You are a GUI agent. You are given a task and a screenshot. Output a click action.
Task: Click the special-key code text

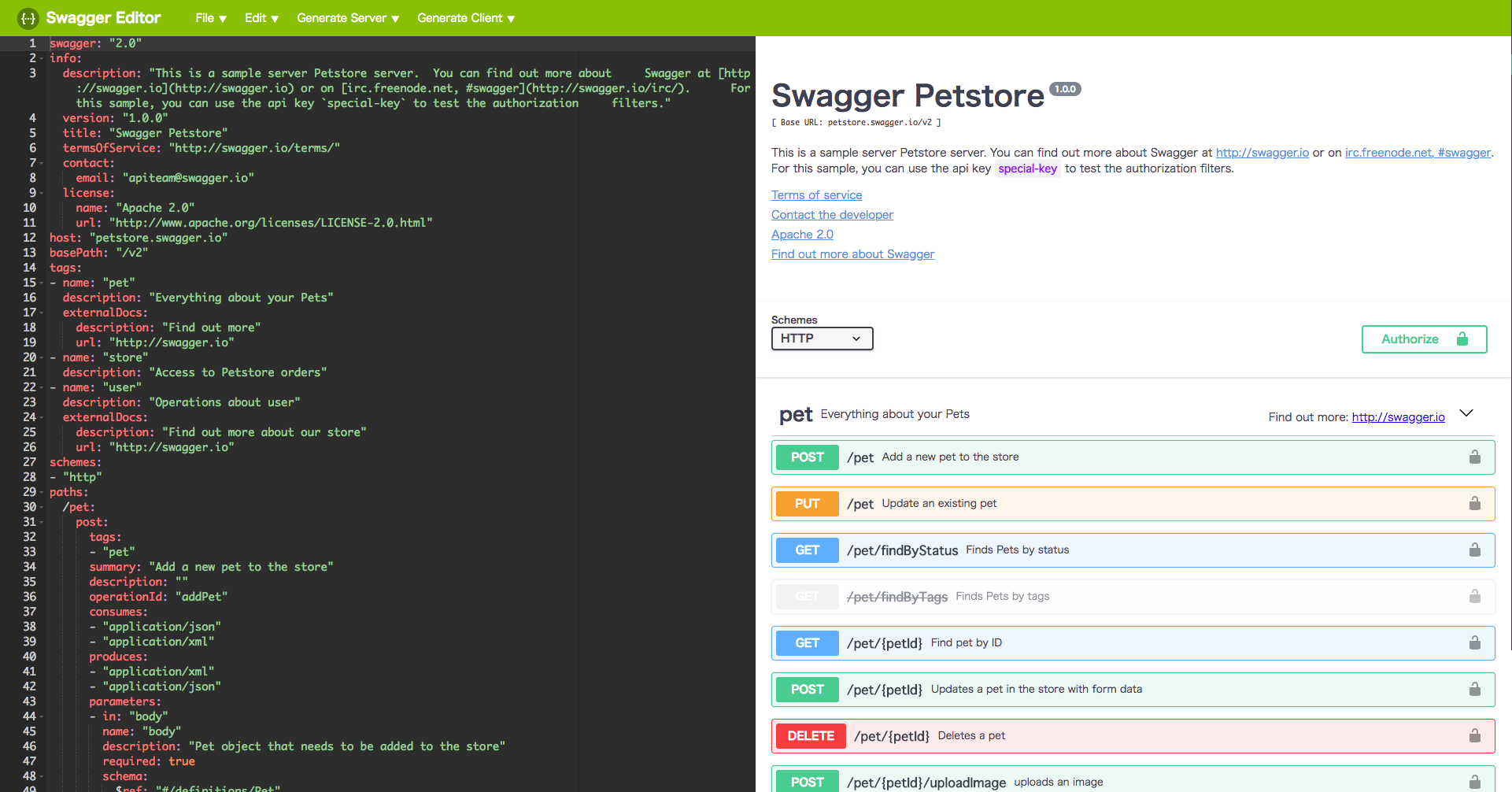click(1027, 168)
